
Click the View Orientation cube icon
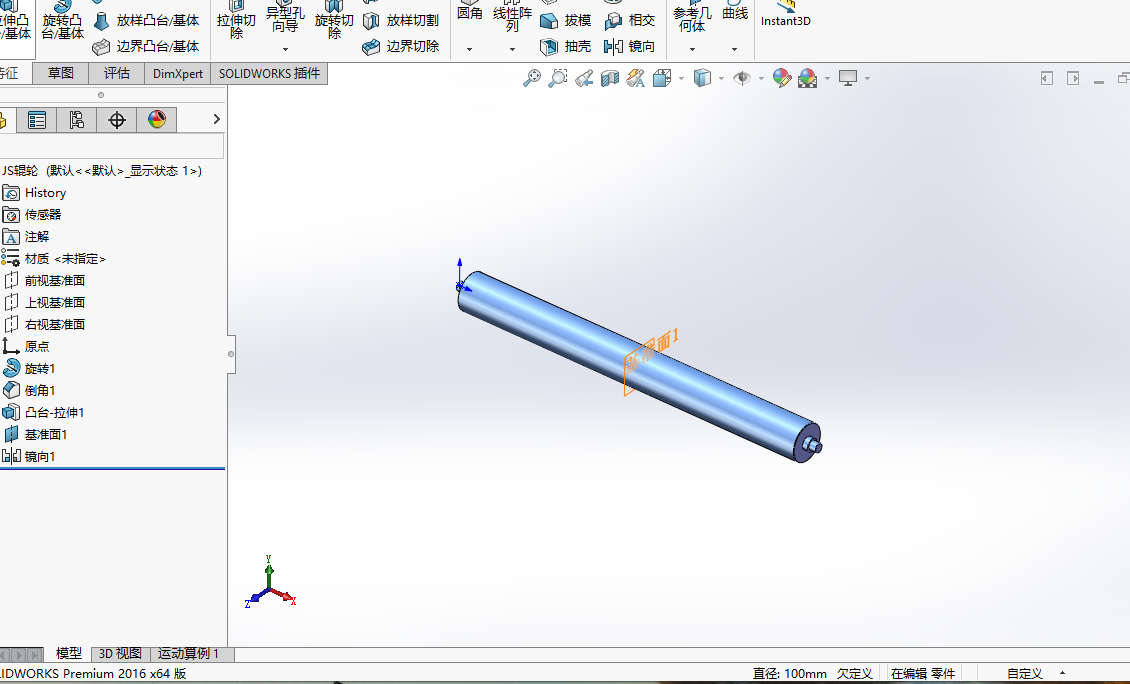point(662,78)
